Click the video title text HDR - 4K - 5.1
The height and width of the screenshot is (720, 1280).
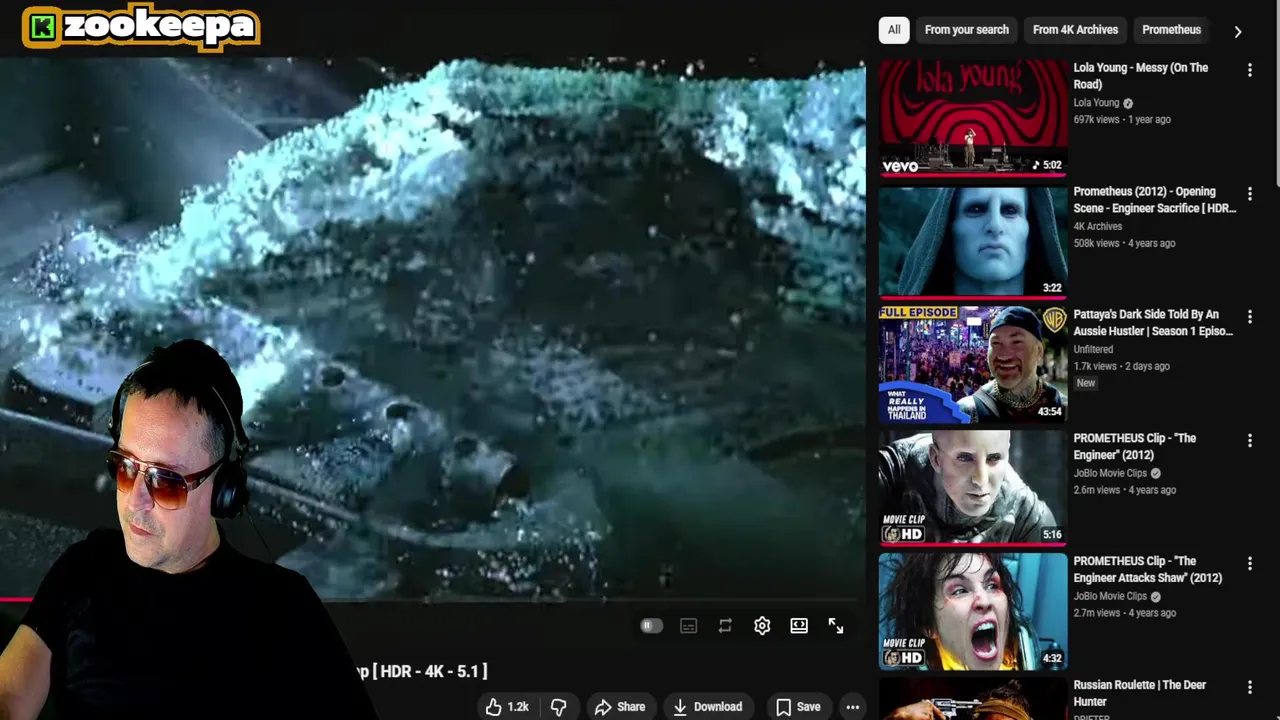pyautogui.click(x=430, y=672)
